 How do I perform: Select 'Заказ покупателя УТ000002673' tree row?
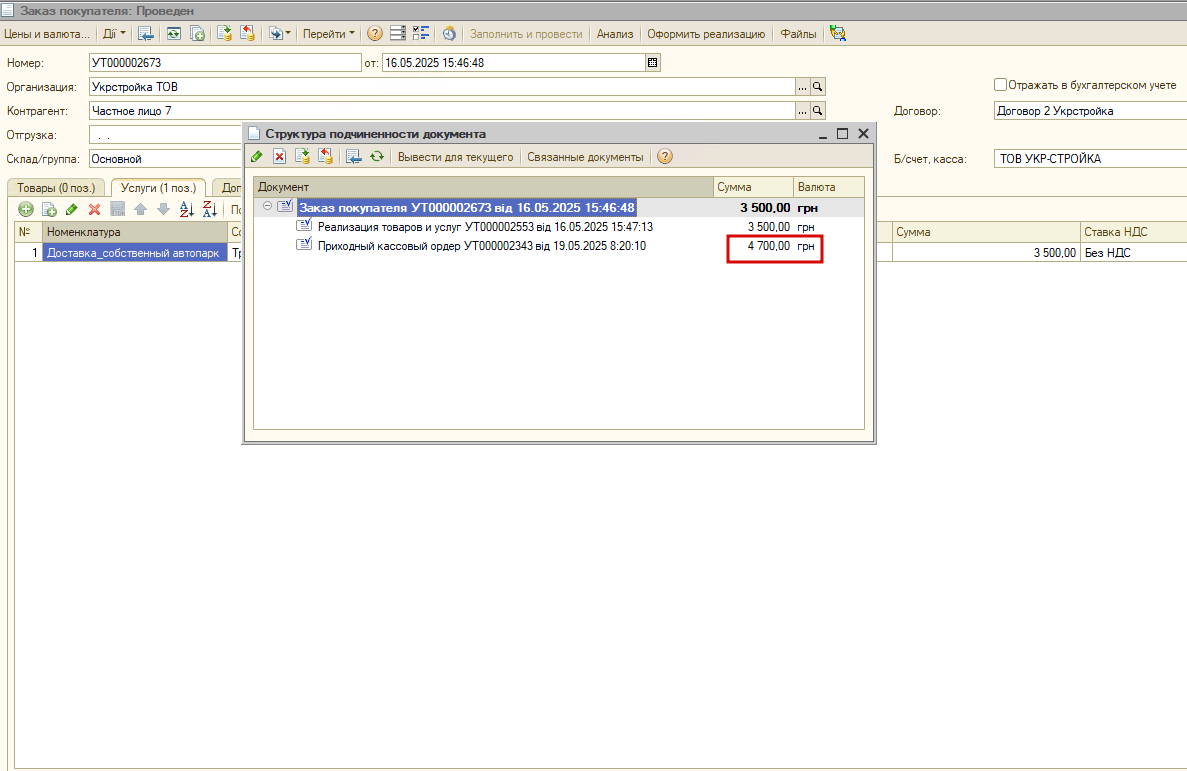559,208
